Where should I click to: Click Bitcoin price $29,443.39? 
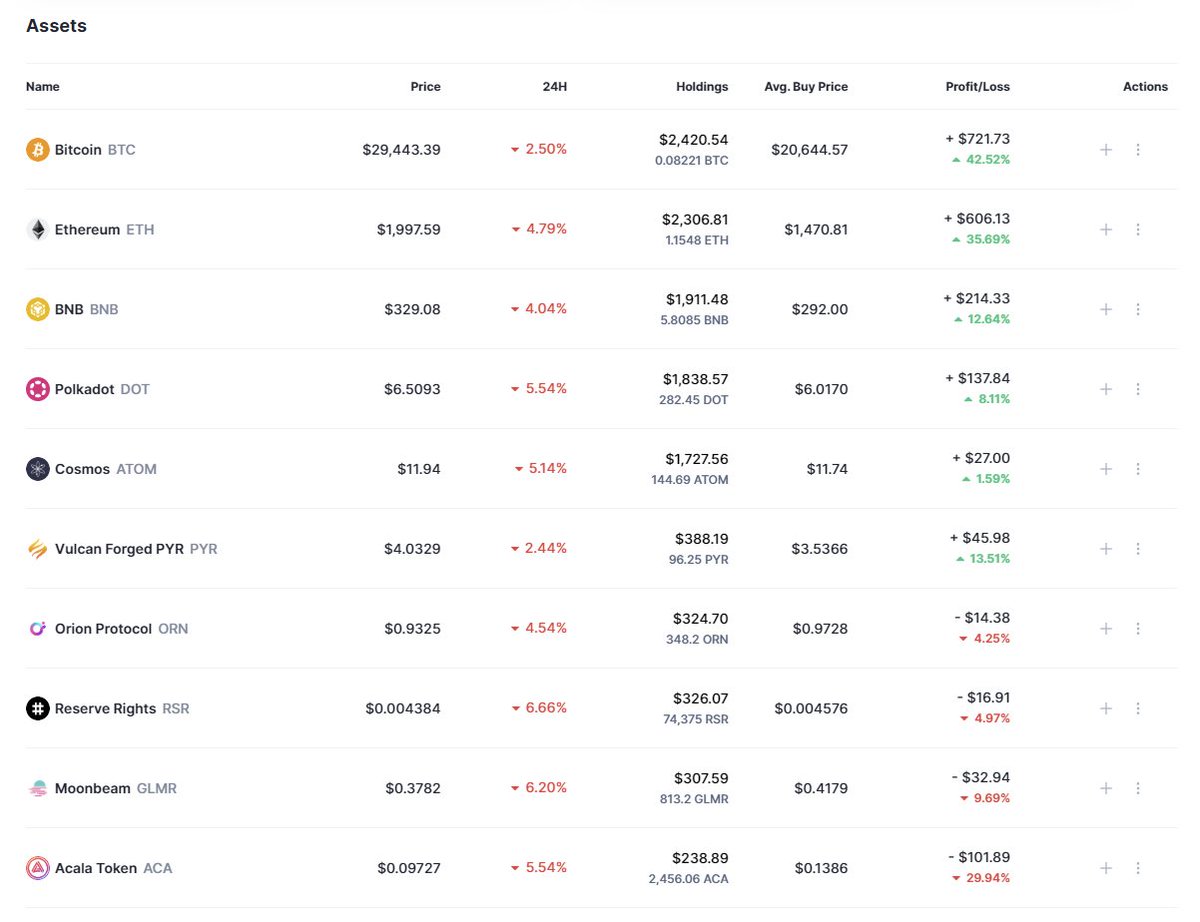[402, 150]
